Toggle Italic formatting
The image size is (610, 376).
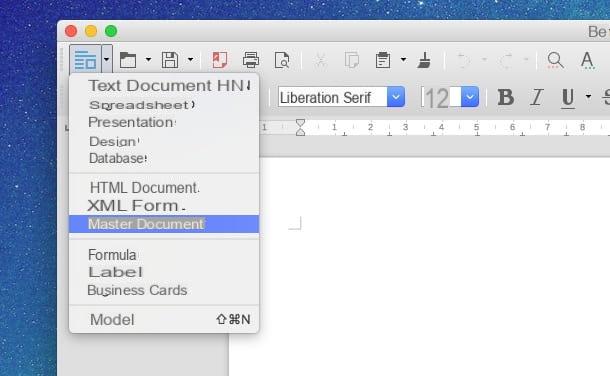pos(537,97)
